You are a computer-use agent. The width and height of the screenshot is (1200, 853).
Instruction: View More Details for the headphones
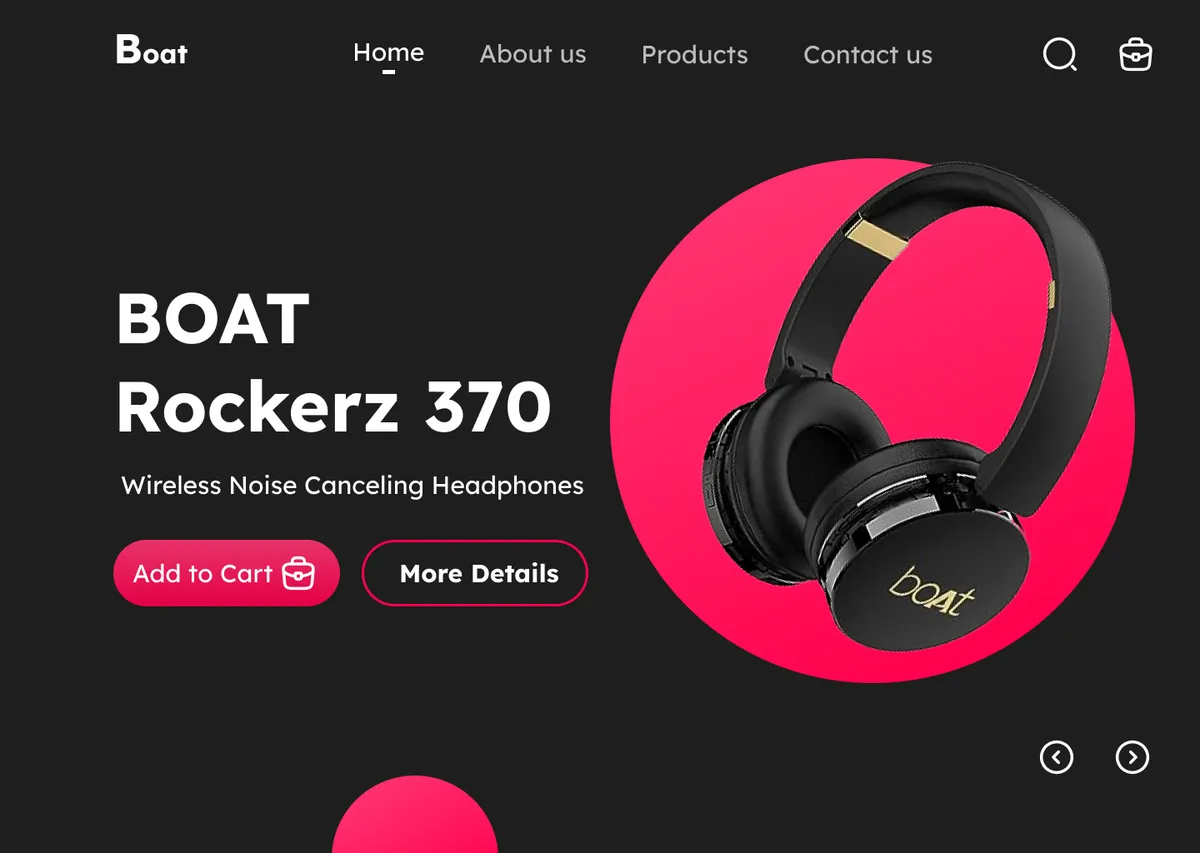pyautogui.click(x=474, y=573)
